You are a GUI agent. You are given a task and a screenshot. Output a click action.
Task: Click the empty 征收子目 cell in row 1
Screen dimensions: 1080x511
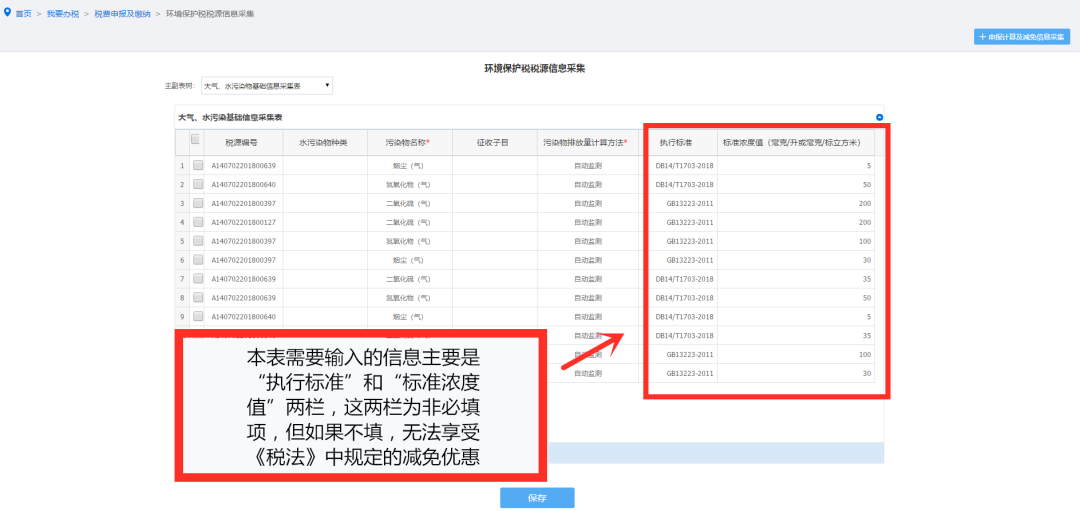pos(493,165)
